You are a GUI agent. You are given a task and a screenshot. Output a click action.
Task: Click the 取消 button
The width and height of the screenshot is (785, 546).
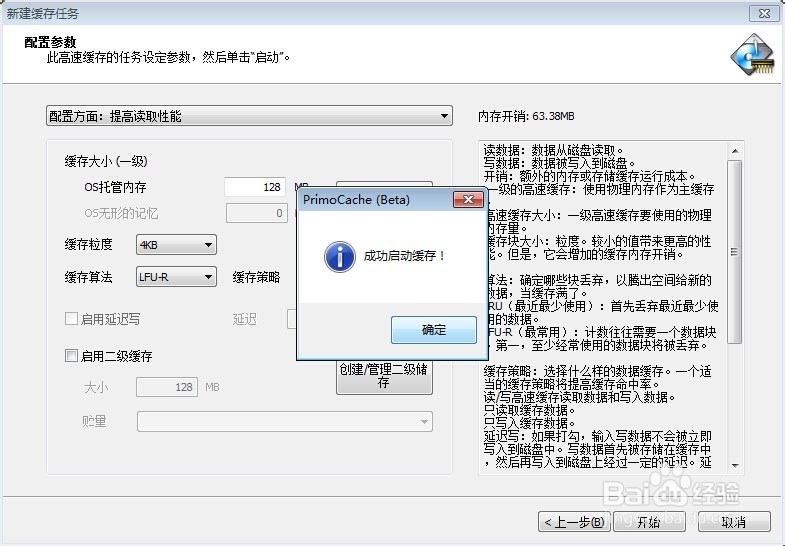pos(734,522)
